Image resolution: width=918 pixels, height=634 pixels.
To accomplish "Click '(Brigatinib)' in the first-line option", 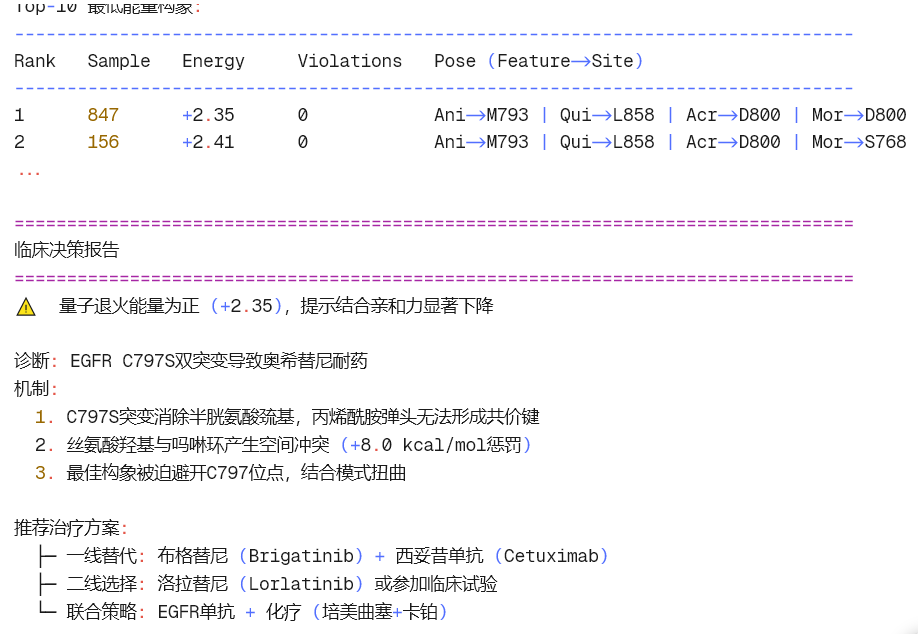I will point(302,556).
